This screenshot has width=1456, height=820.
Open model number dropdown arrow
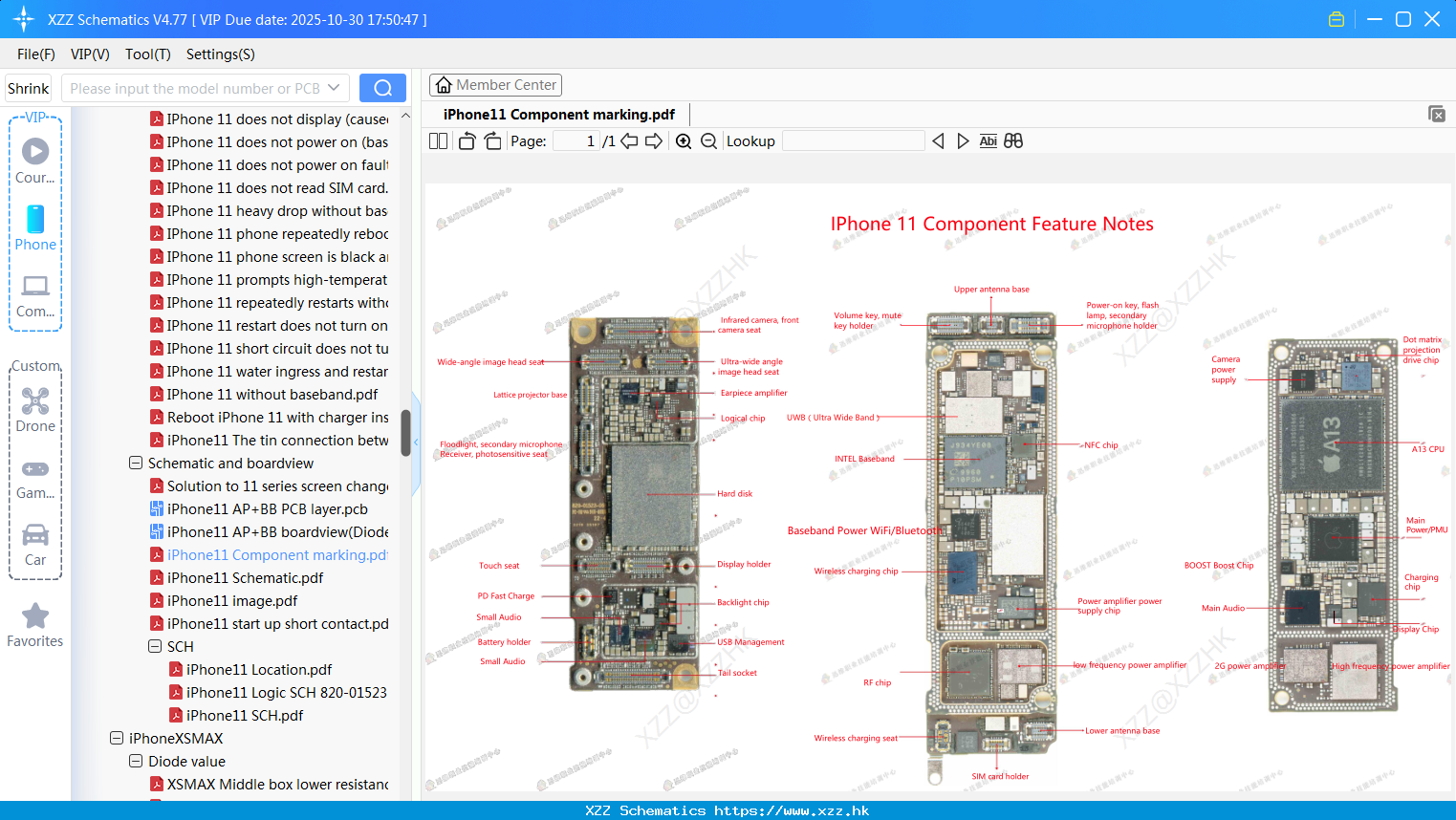[x=334, y=88]
